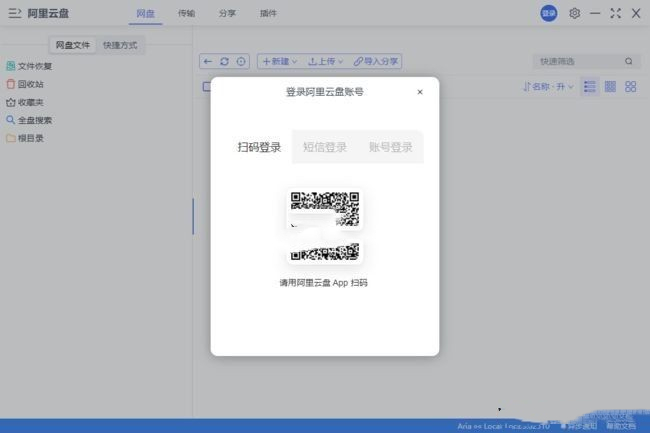This screenshot has width=650, height=433.
Task: Close the 登录阿里云盘账号 dialog
Action: click(420, 92)
